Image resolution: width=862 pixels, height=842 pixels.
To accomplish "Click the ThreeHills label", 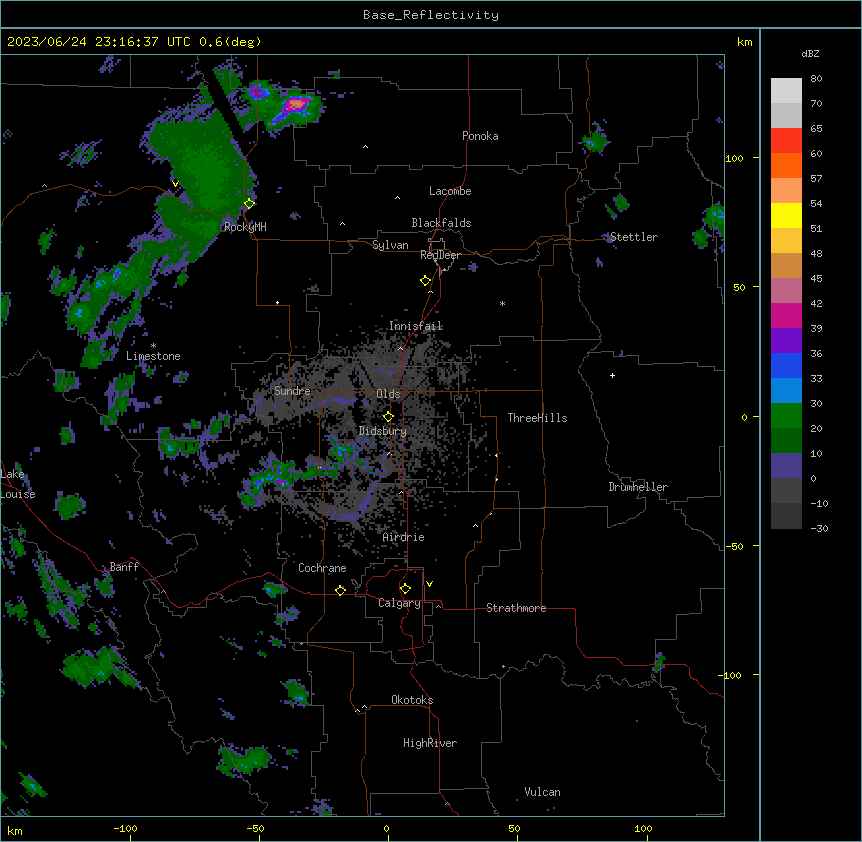I will pyautogui.click(x=537, y=418).
